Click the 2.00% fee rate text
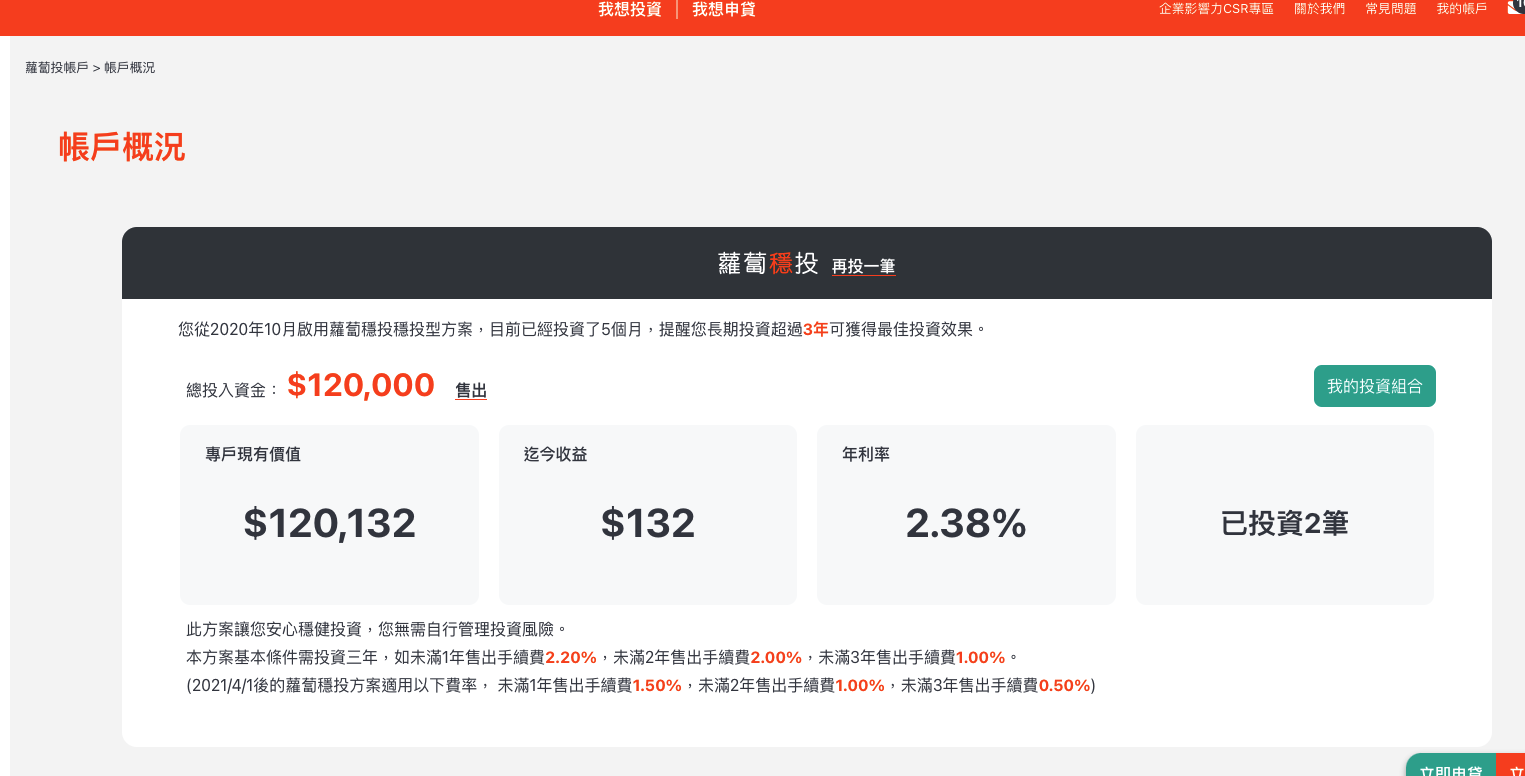 pos(776,657)
